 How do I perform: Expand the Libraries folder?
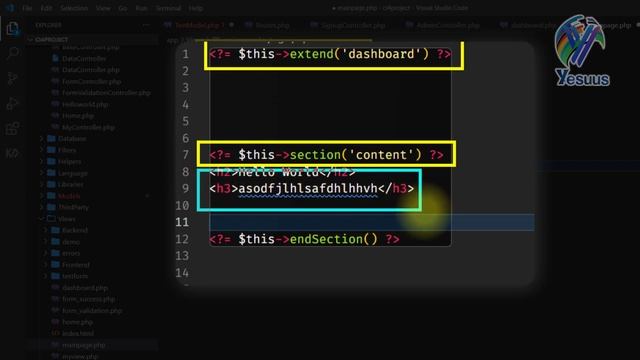tap(71, 184)
